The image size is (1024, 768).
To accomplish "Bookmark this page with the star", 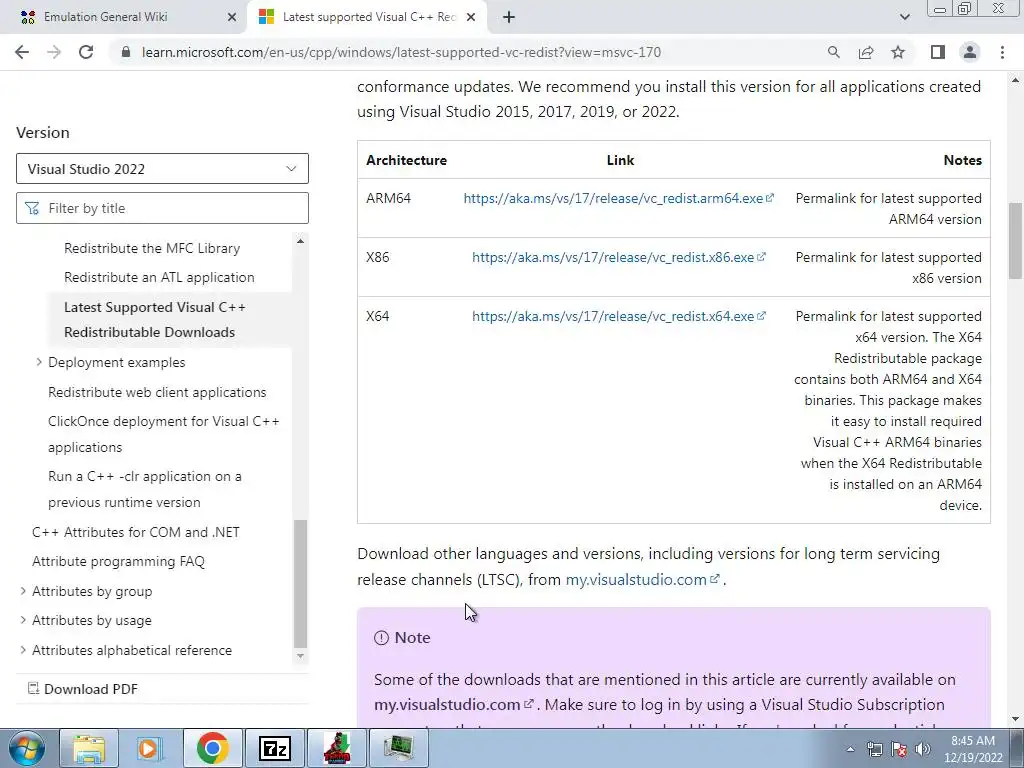I will 898,52.
